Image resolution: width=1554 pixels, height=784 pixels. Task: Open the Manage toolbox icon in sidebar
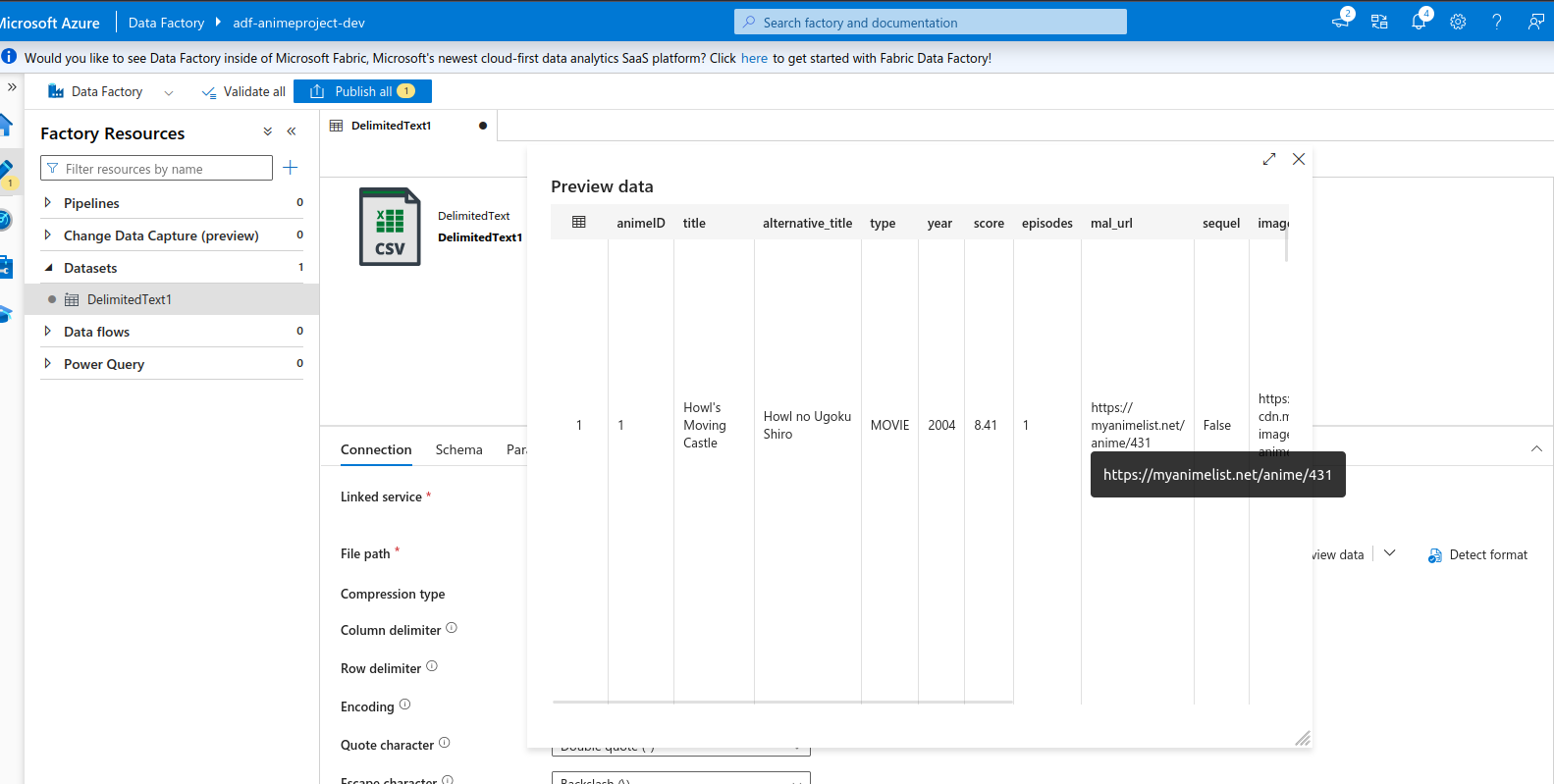pyautogui.click(x=5, y=266)
